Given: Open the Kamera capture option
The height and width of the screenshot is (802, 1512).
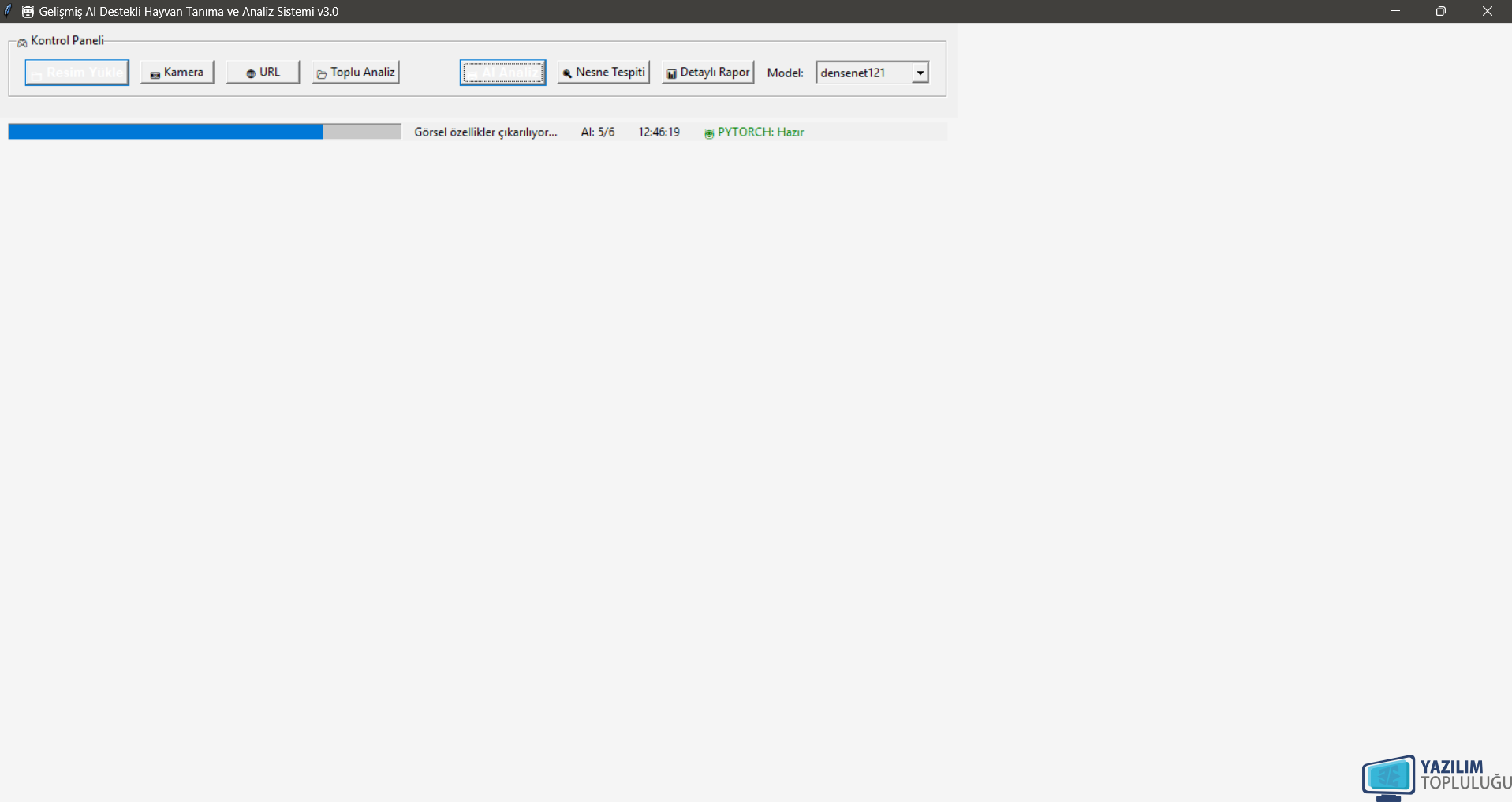Looking at the screenshot, I should click(177, 72).
